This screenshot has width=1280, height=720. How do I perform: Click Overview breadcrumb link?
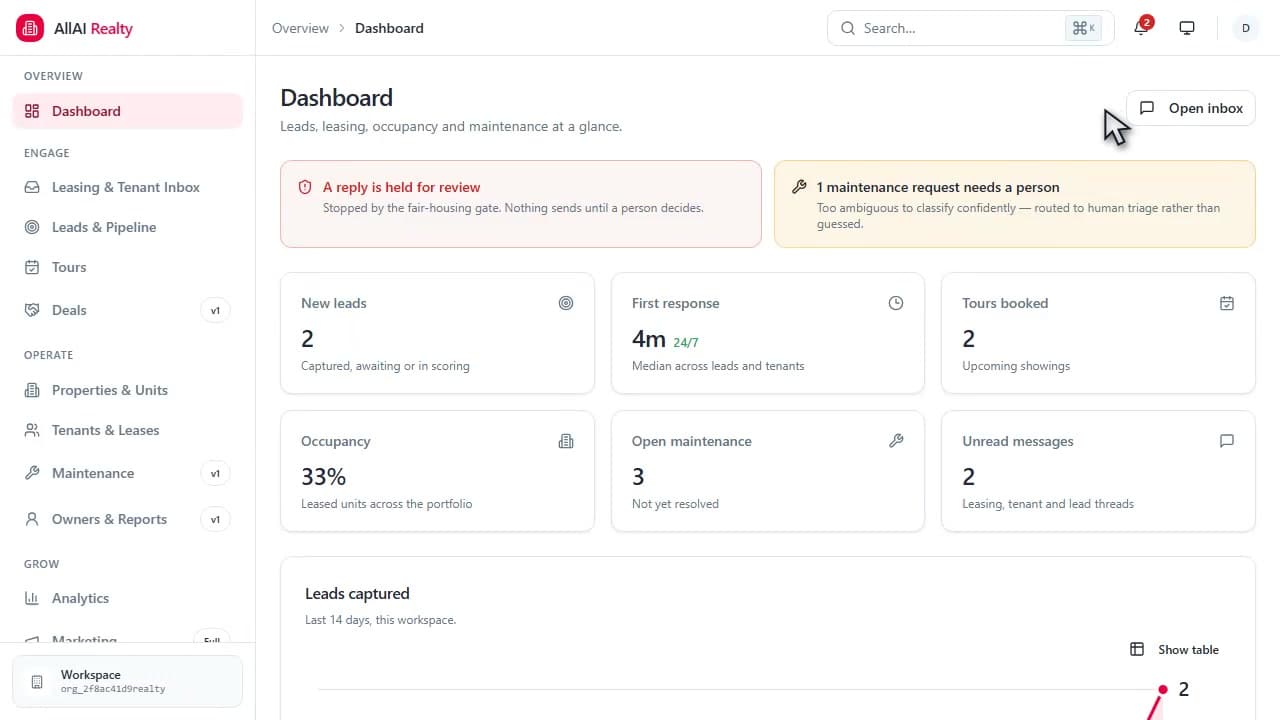(x=300, y=28)
